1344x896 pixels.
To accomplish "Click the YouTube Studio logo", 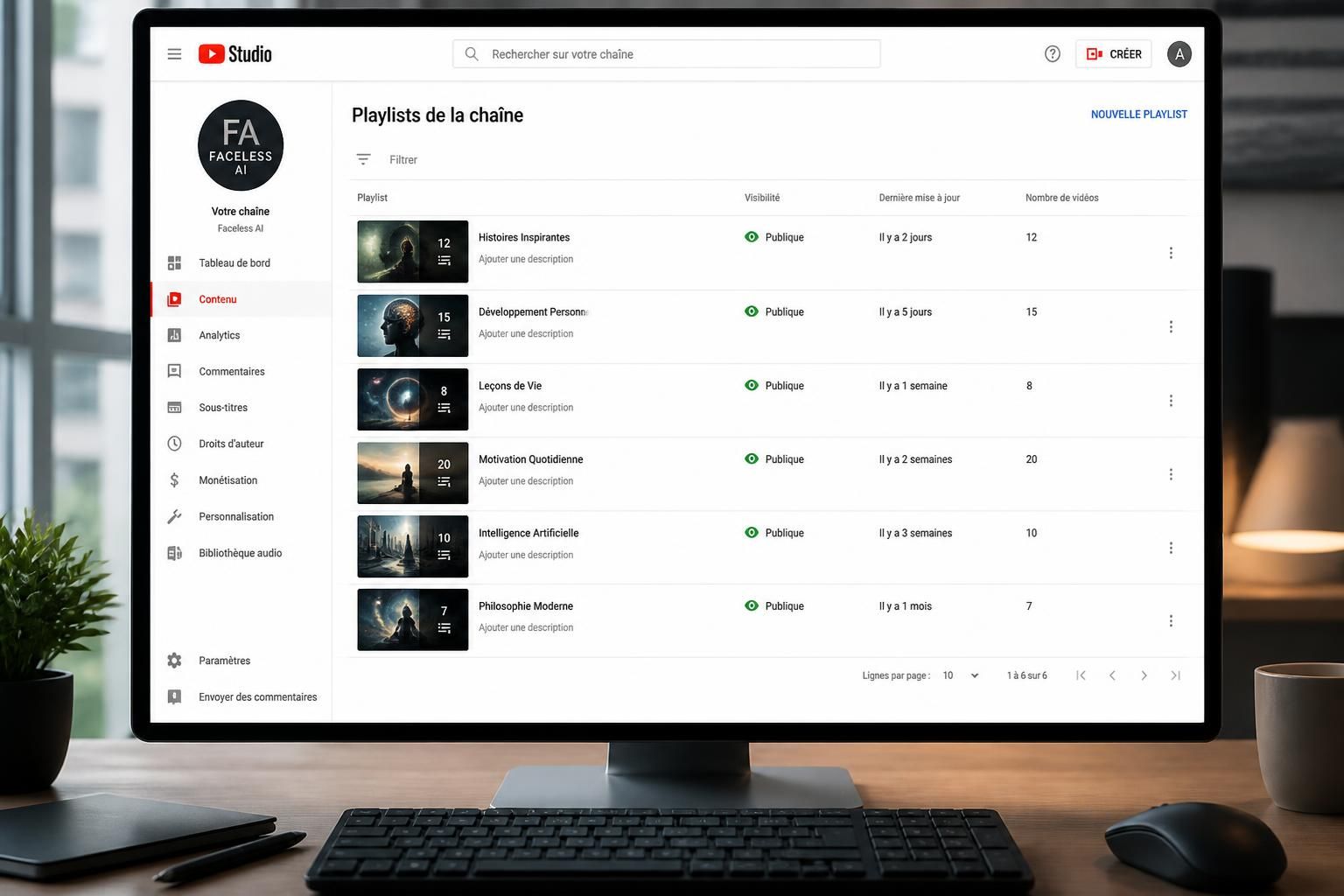I will point(234,54).
